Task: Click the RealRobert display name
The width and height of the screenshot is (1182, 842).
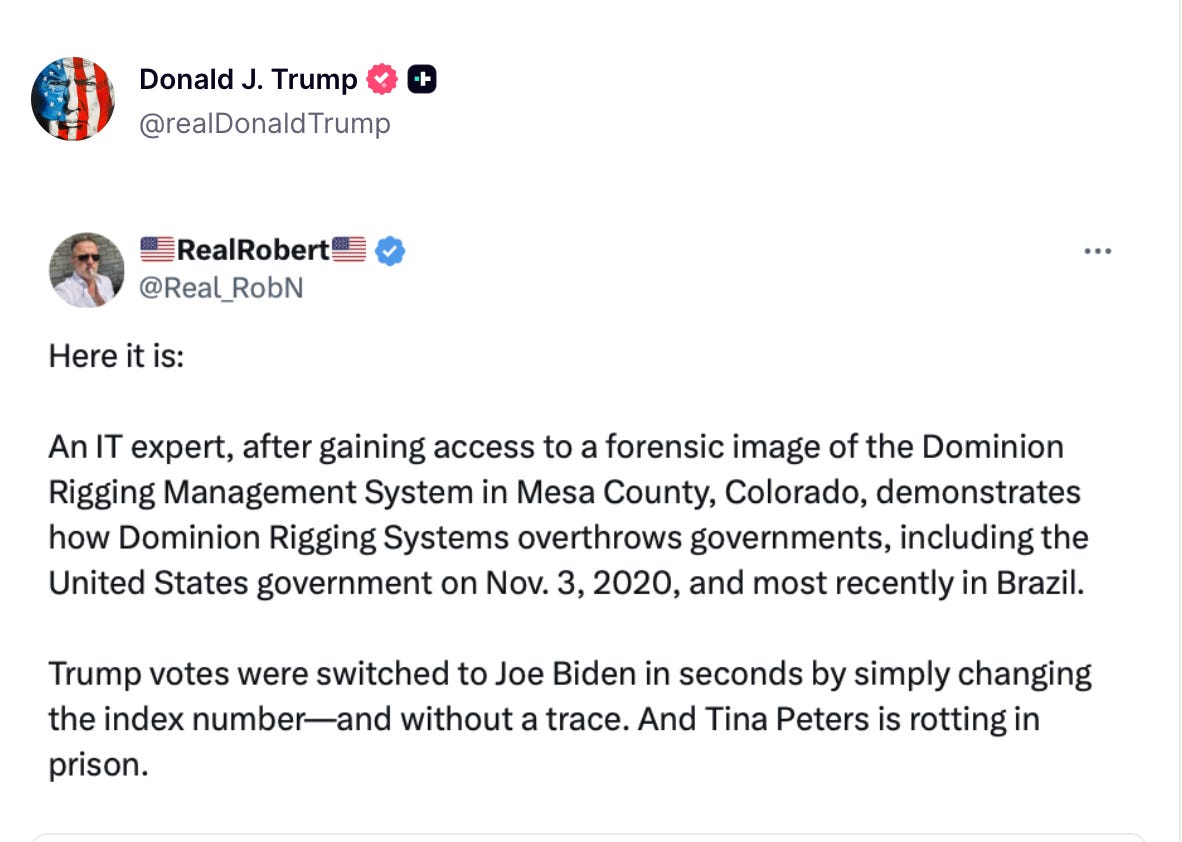Action: click(251, 250)
